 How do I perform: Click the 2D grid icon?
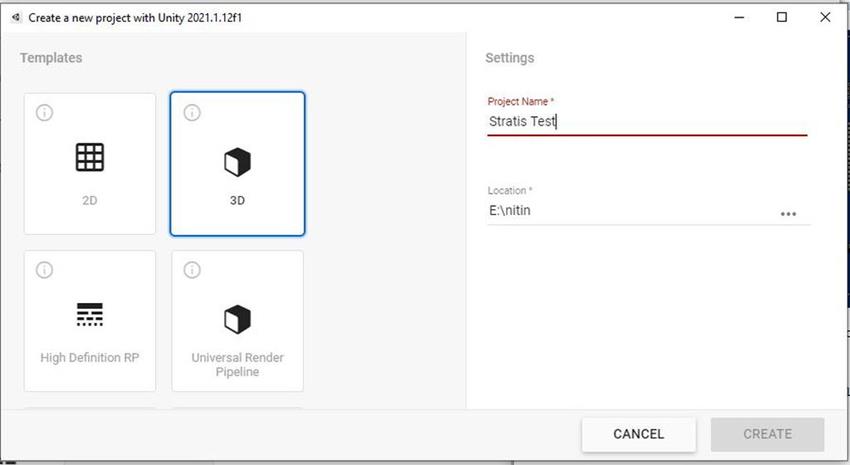90,157
